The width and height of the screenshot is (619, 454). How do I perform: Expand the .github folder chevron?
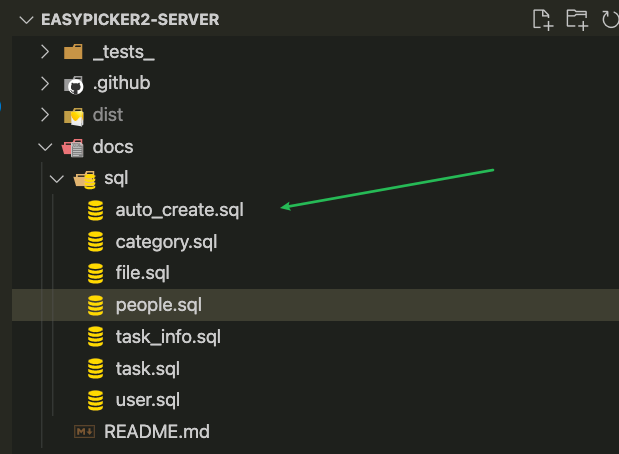click(x=45, y=83)
